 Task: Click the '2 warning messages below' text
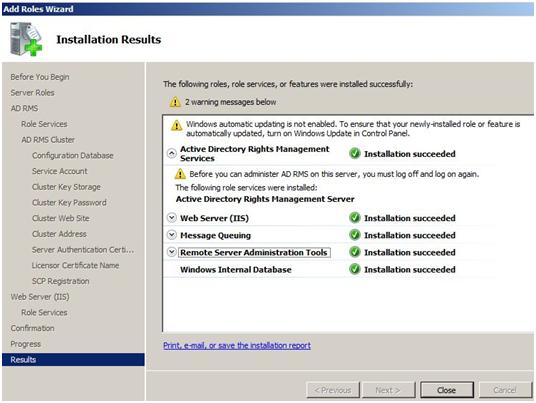[230, 102]
